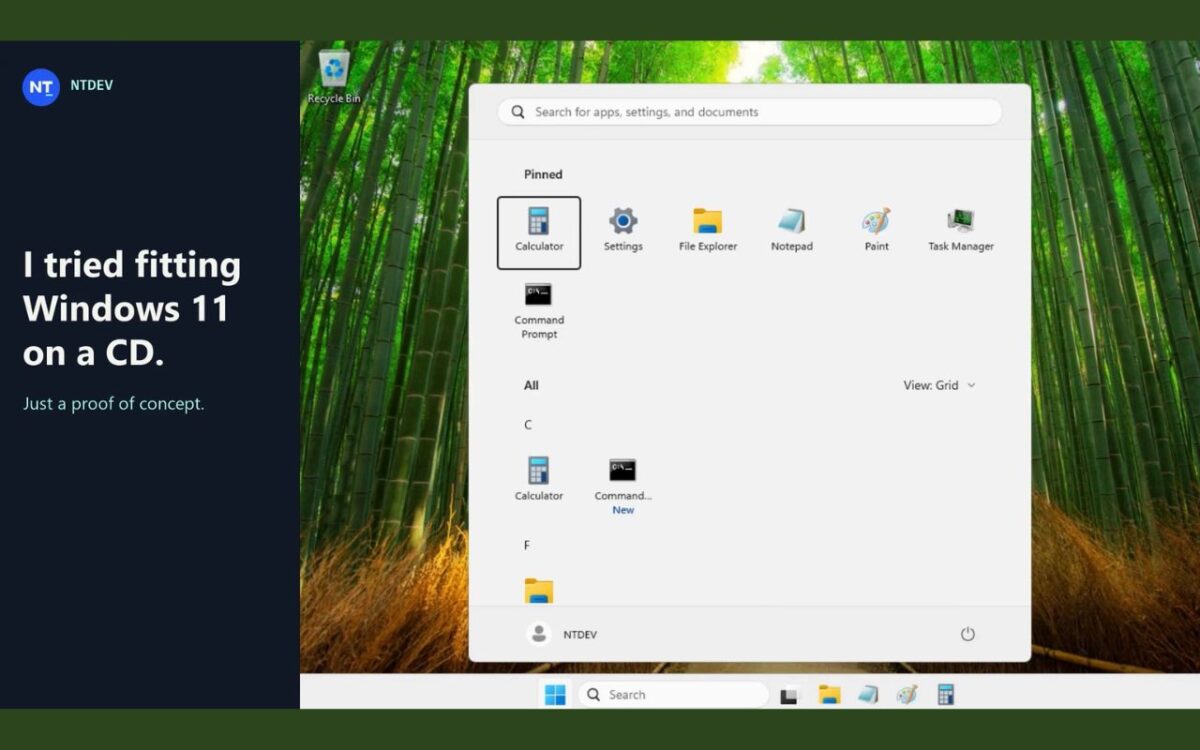
Task: Click the taskbar Search box
Action: (x=673, y=694)
